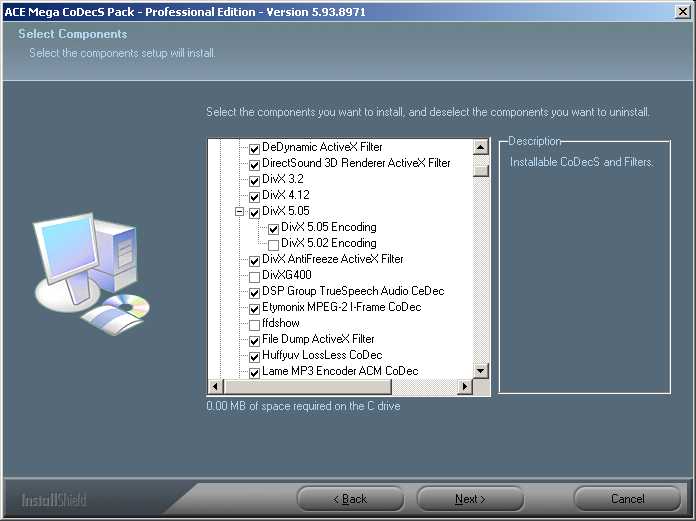Select Etymonix MPEG-2 I-Frame CoDec item
The height and width of the screenshot is (521, 696).
(341, 307)
